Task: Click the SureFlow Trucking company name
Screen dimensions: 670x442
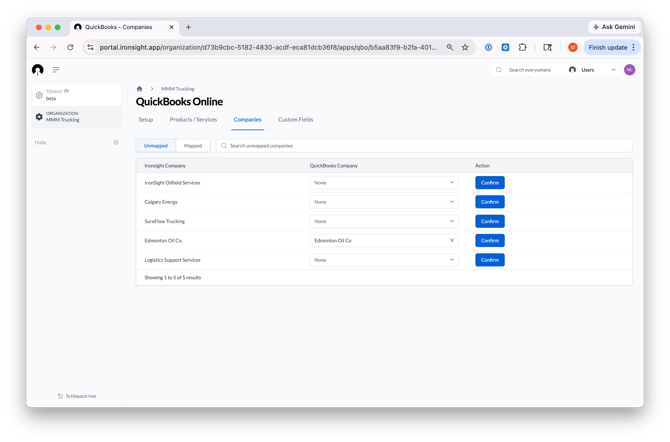Action: click(165, 221)
